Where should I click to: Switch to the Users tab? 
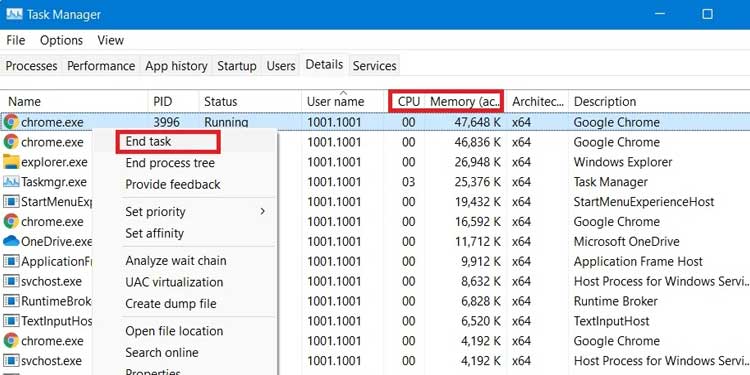pos(281,66)
